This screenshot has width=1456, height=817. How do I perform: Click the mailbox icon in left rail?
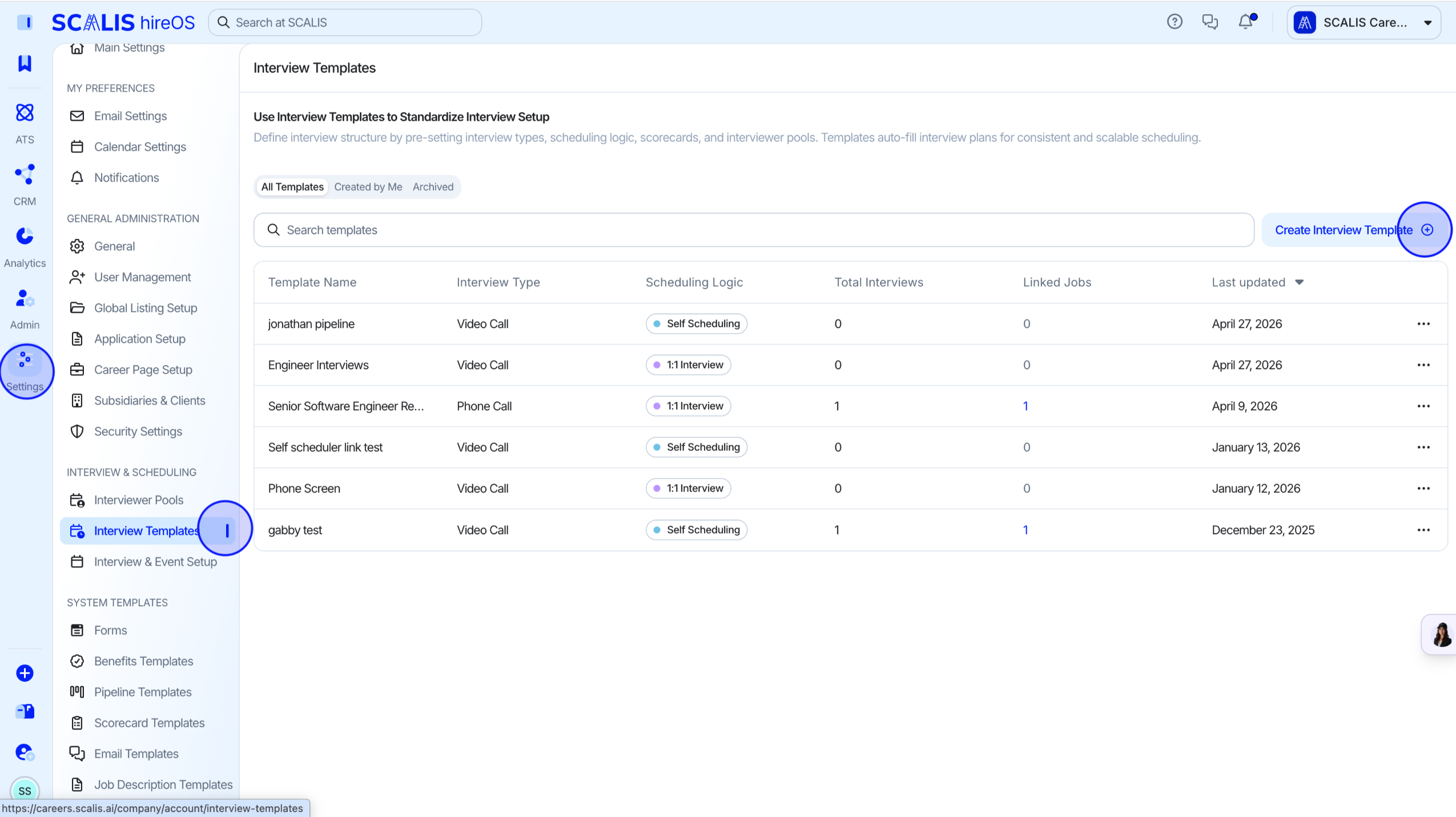coord(25,711)
